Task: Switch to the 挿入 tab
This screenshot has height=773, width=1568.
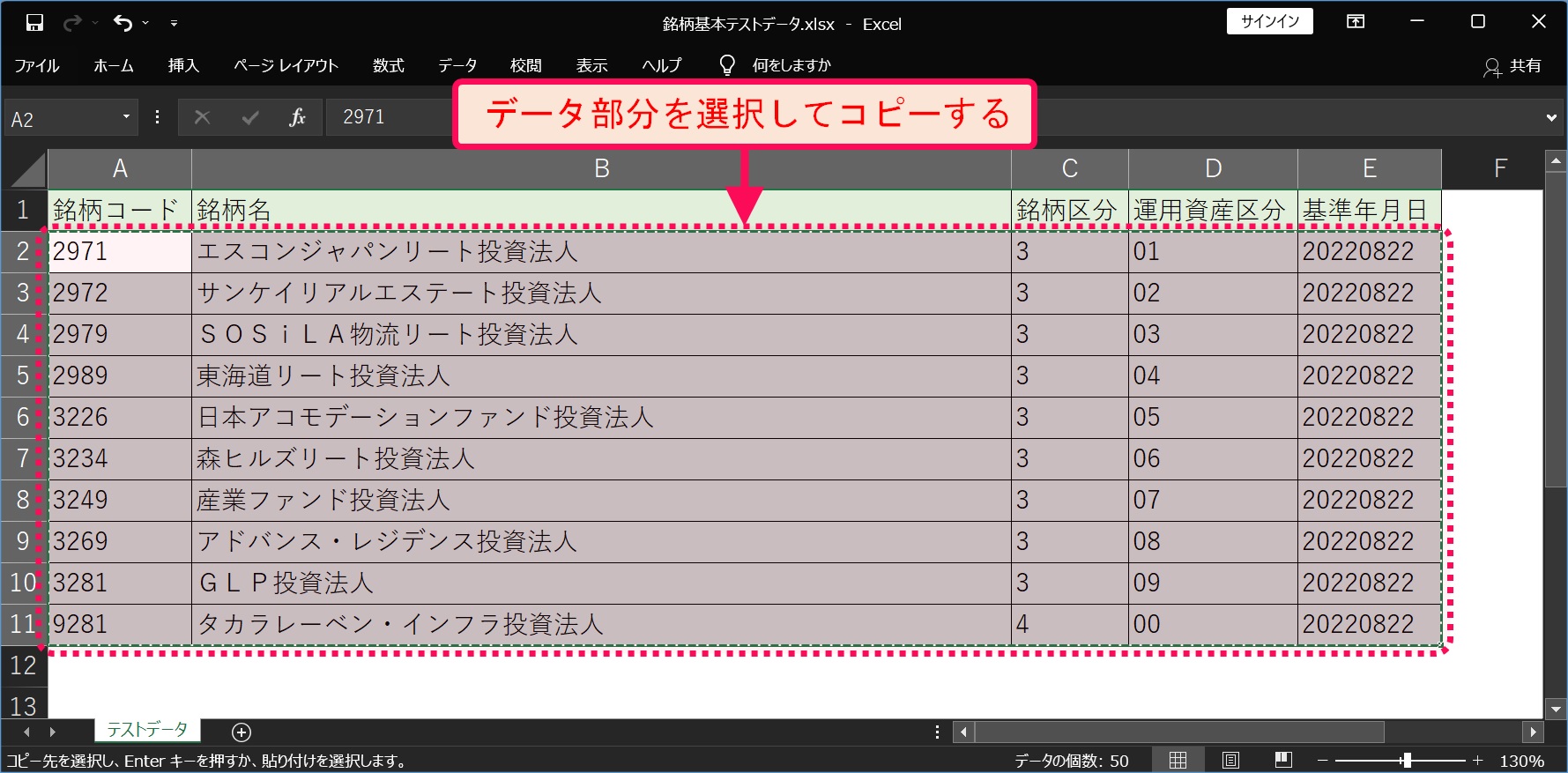Action: (183, 65)
